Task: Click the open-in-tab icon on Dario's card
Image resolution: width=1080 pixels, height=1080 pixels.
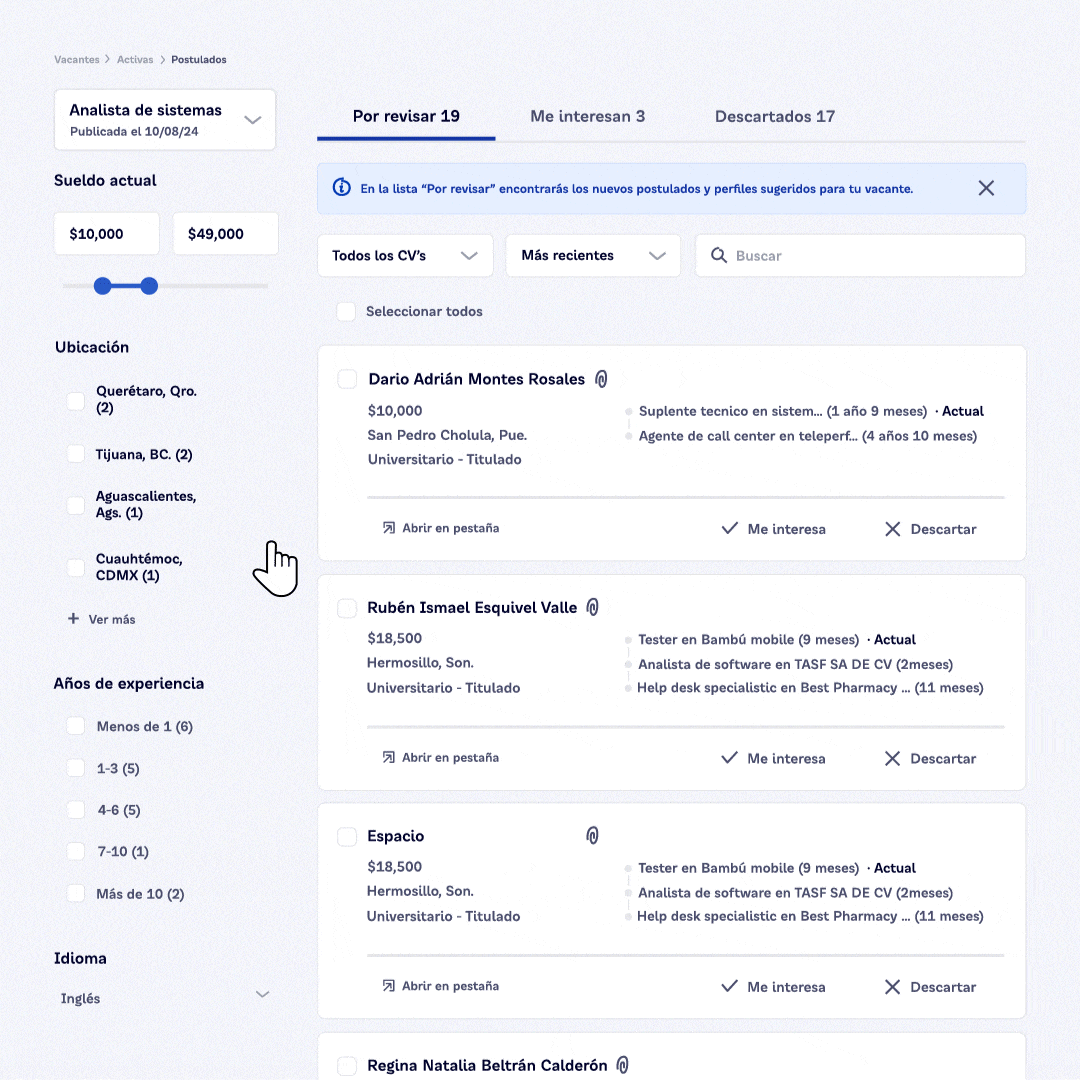Action: [x=388, y=528]
